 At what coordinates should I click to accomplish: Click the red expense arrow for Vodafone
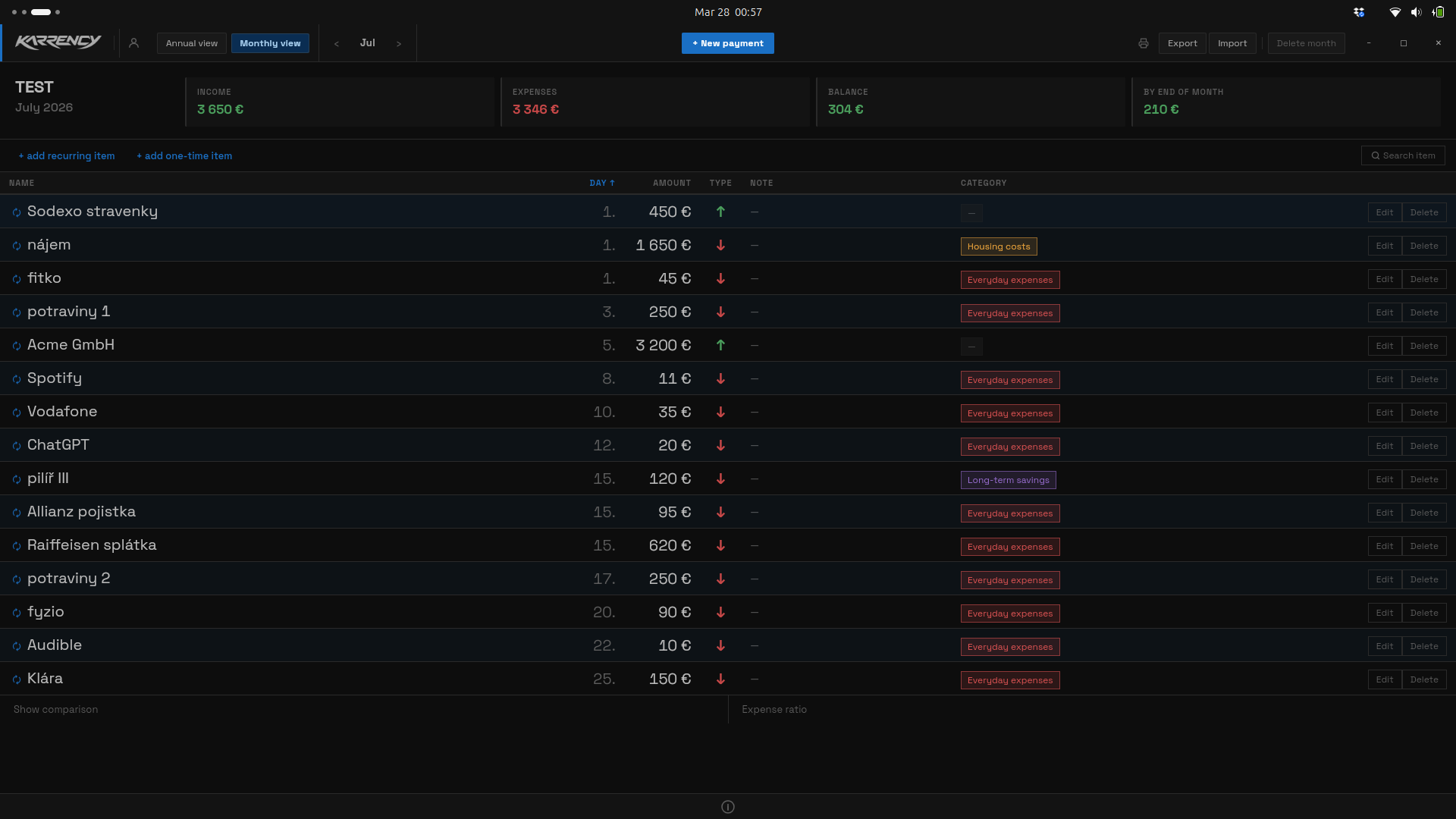coord(720,412)
